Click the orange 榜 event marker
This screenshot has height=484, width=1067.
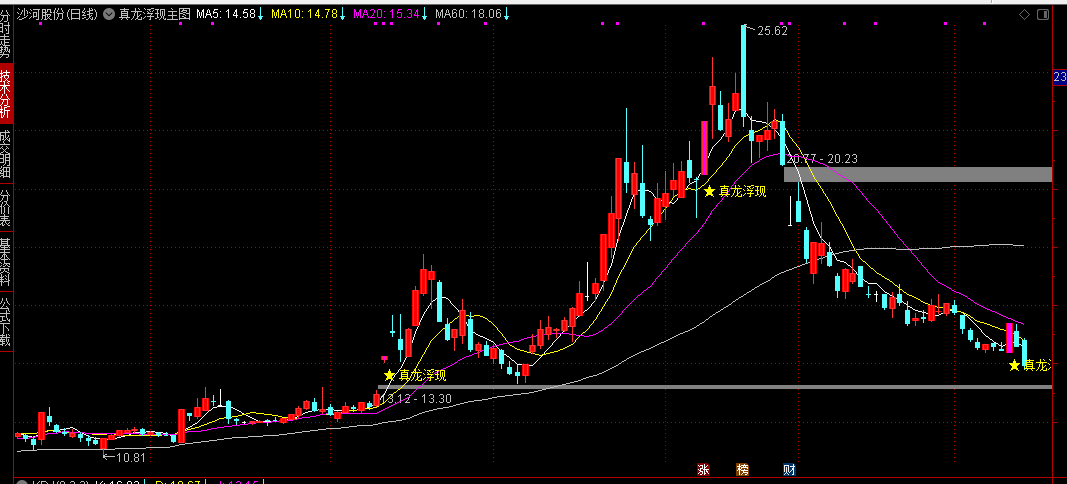[x=742, y=469]
